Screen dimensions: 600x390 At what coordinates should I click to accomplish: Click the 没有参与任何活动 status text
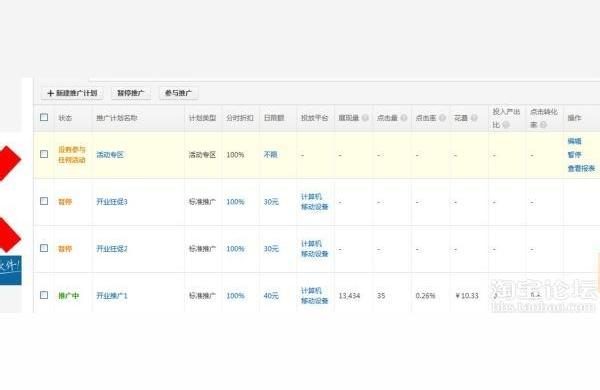point(72,155)
